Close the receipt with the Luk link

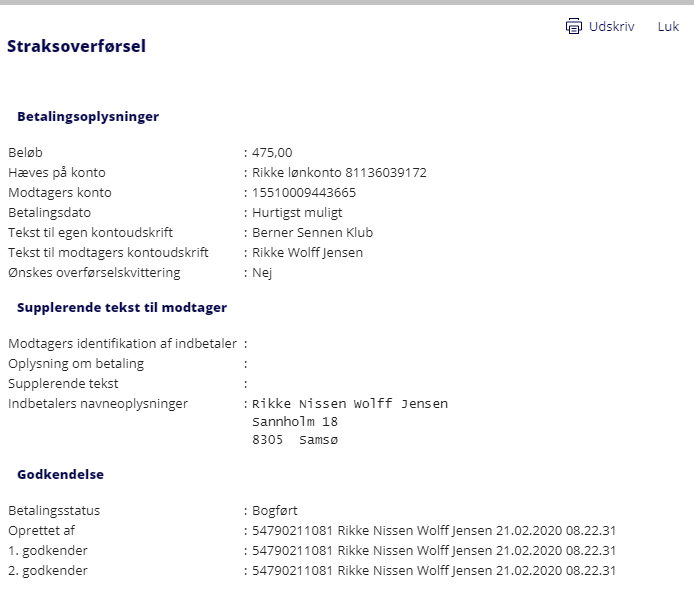point(668,27)
